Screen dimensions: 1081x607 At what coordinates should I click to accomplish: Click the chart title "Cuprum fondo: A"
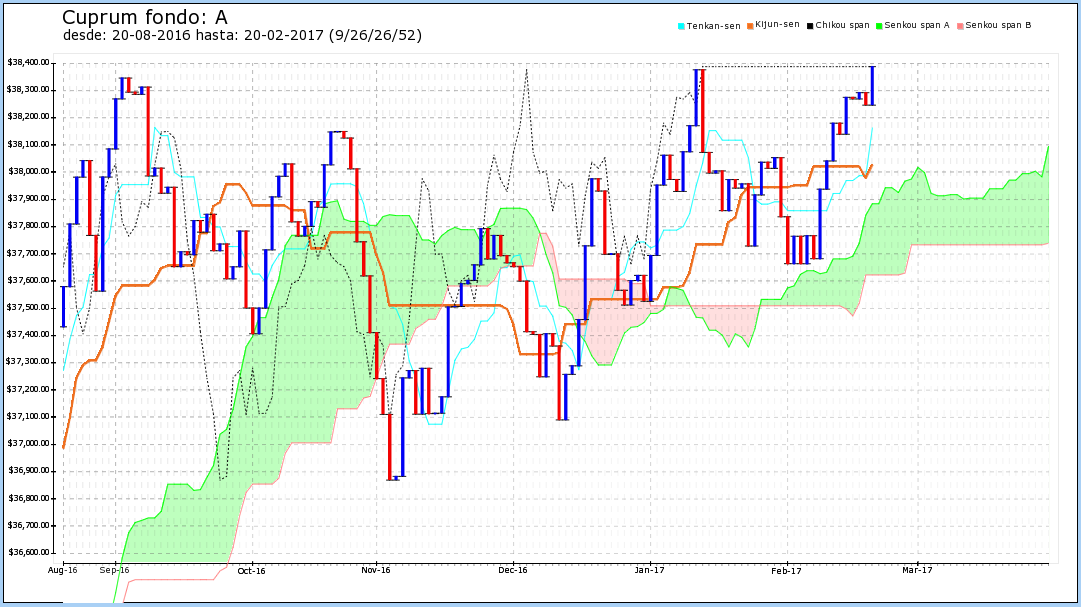(145, 17)
